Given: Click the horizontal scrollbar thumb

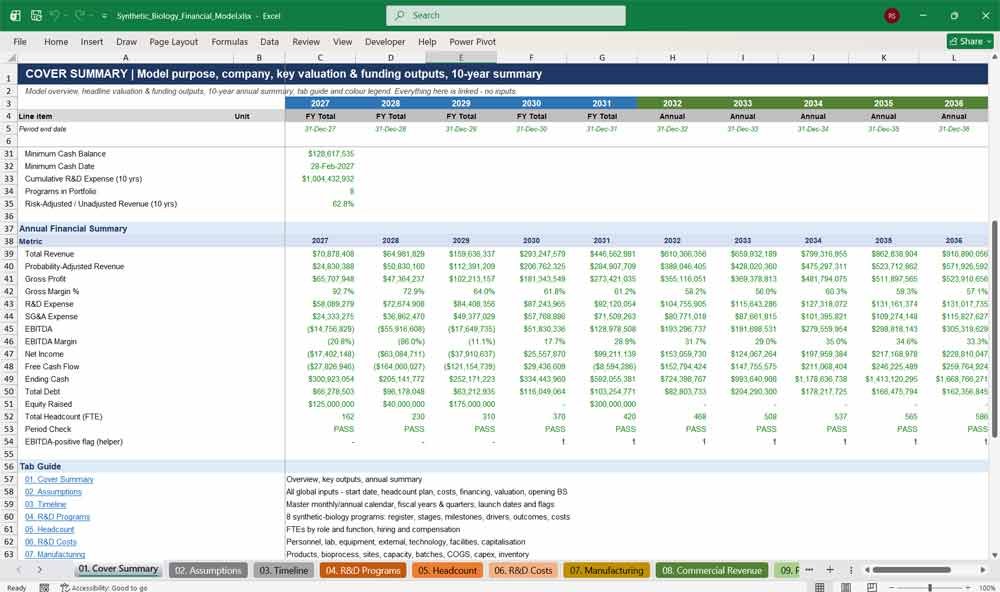Looking at the screenshot, I should pos(911,570).
